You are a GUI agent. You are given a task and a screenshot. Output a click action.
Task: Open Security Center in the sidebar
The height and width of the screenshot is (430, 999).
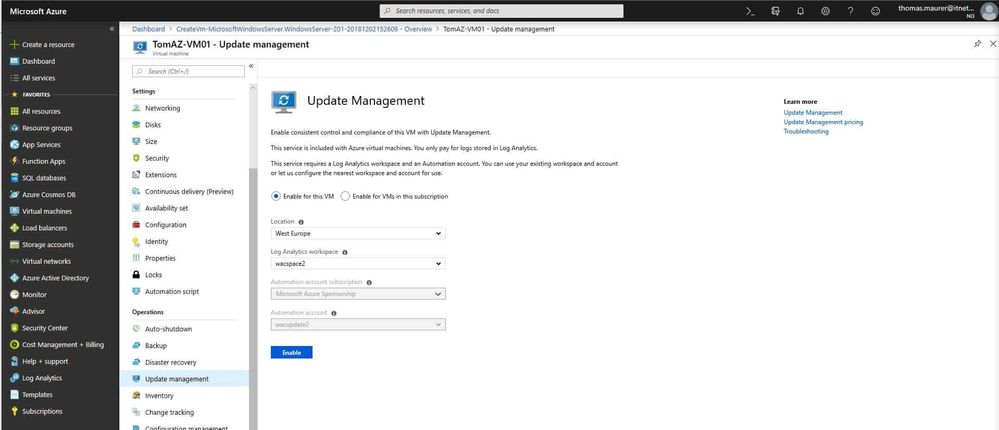click(38, 328)
